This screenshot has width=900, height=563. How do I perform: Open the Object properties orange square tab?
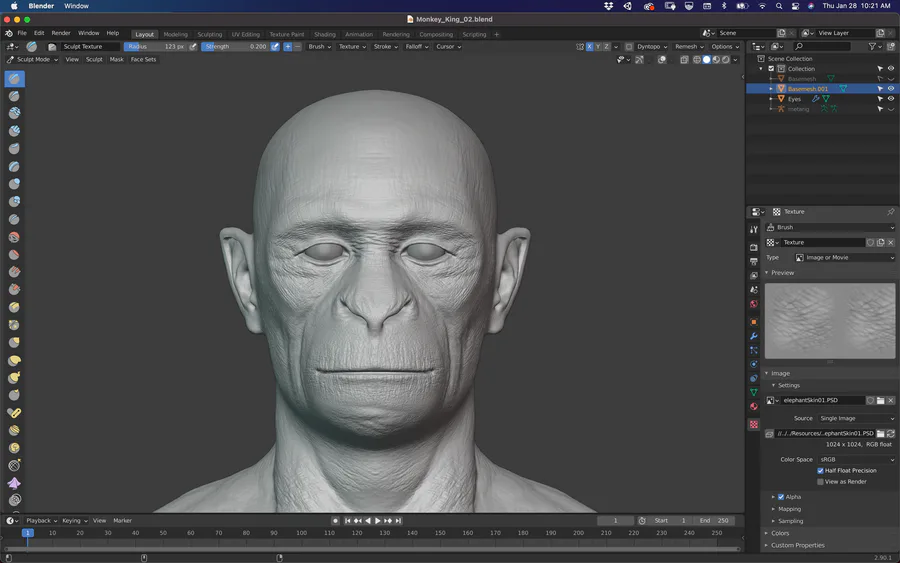pyautogui.click(x=754, y=322)
